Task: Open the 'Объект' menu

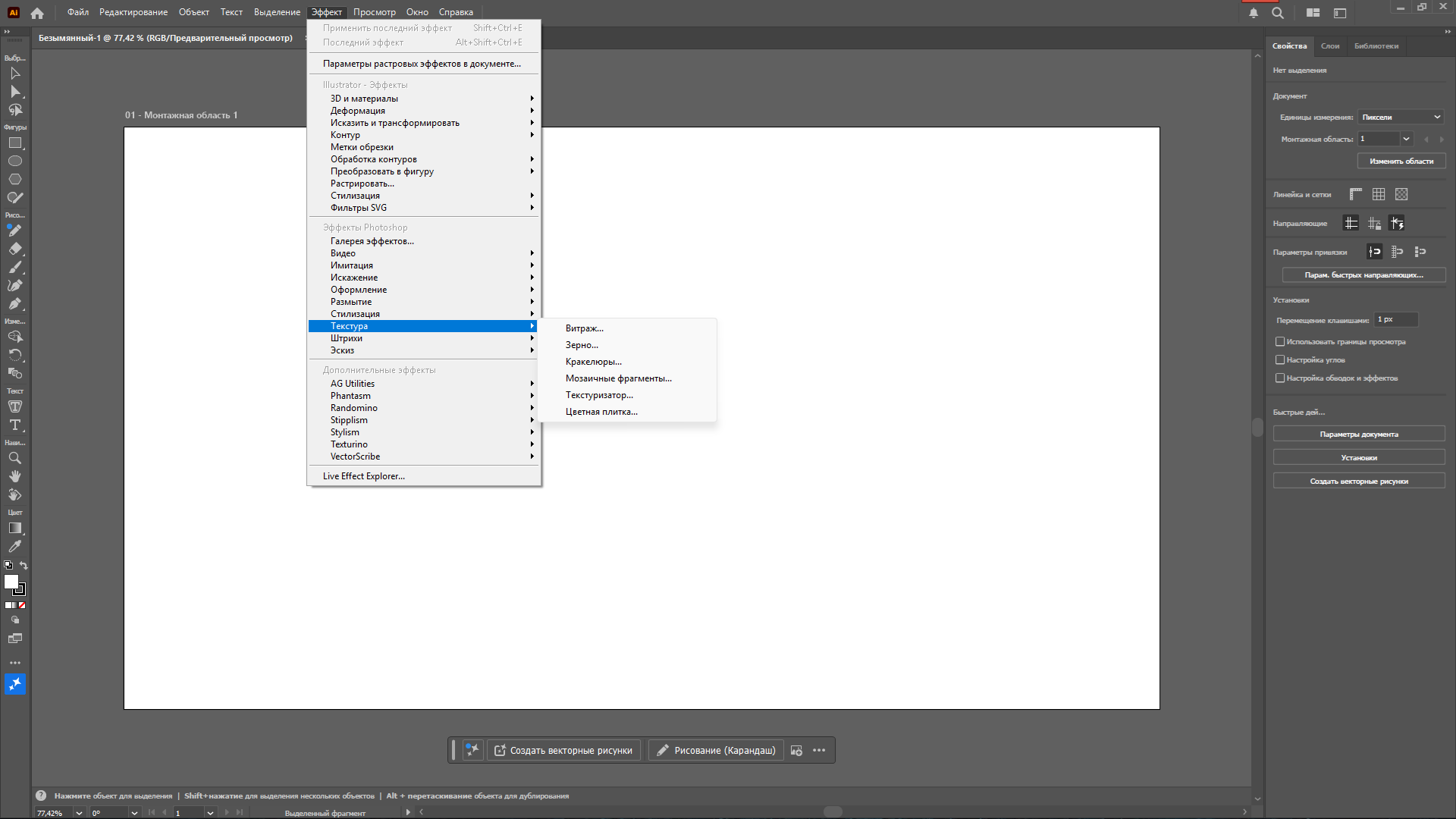Action: (194, 12)
